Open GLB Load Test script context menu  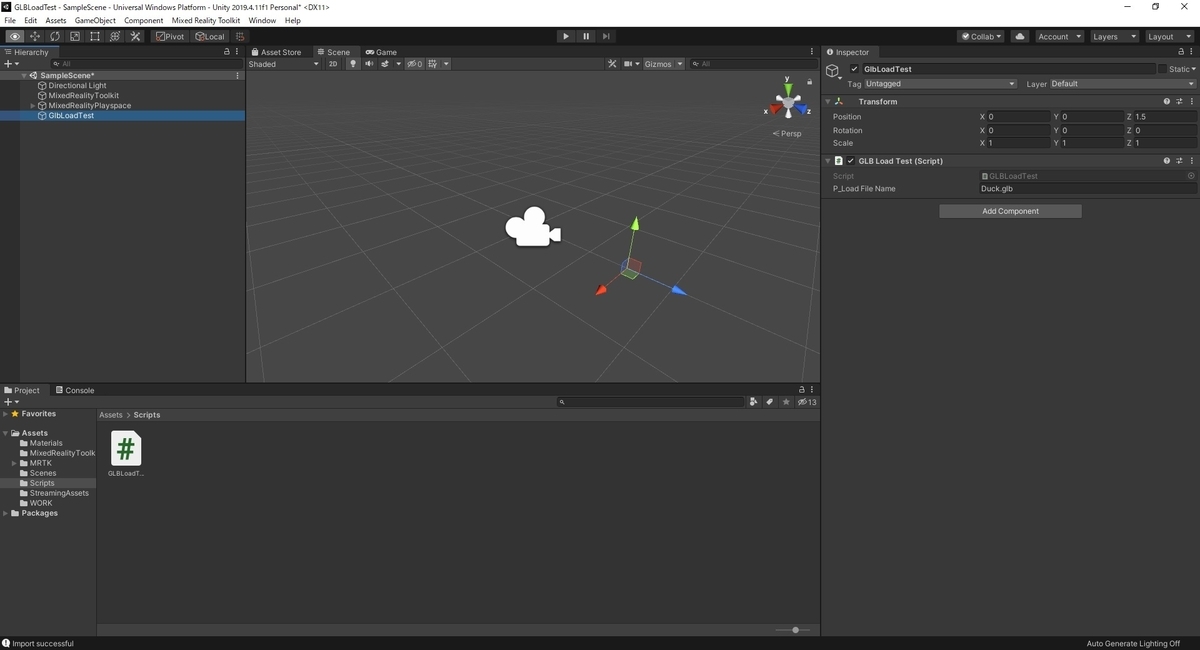[x=1191, y=161]
